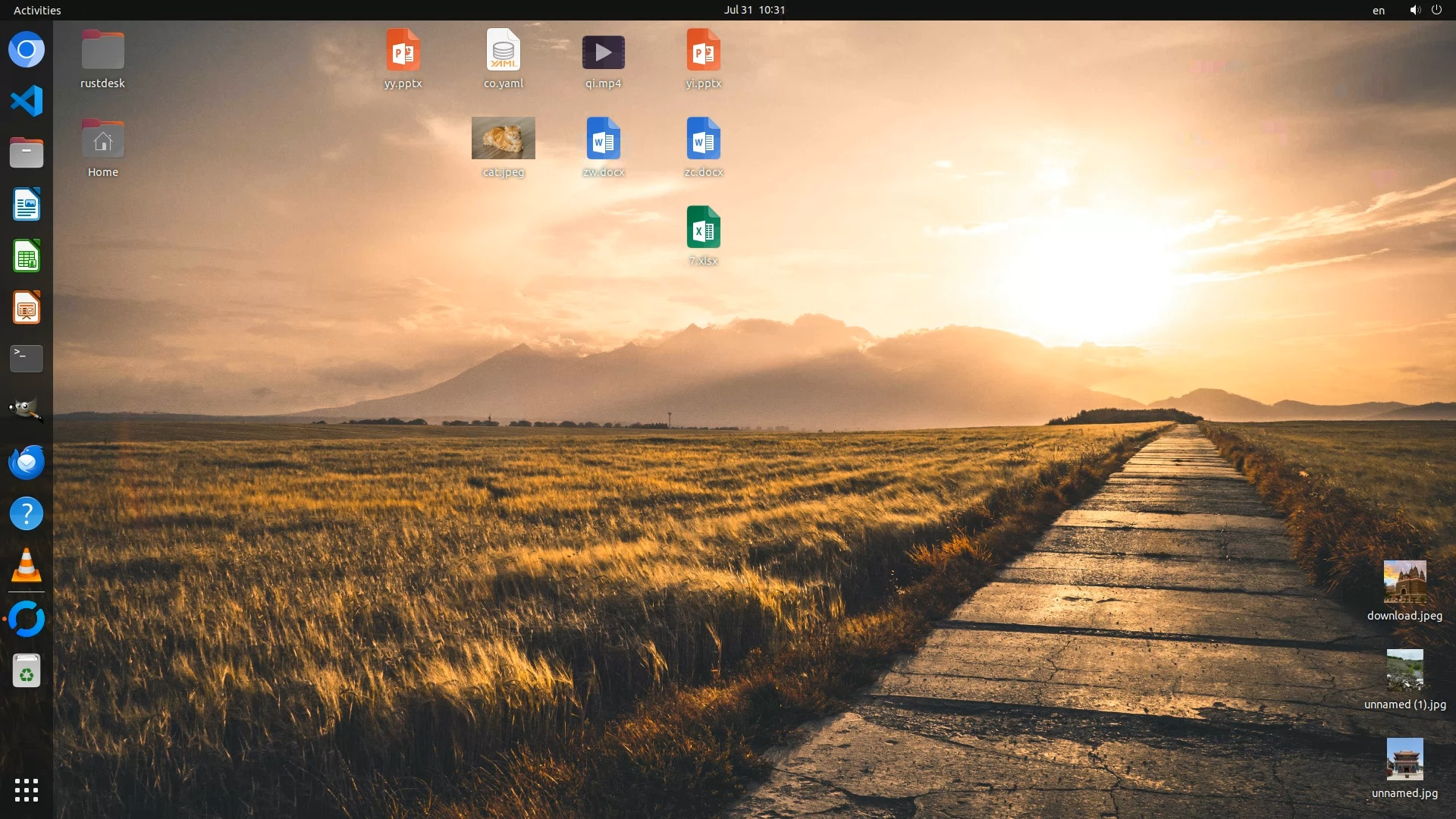This screenshot has width=1456, height=819.
Task: Click the cat.jpeg thumbnail
Action: pyautogui.click(x=504, y=139)
